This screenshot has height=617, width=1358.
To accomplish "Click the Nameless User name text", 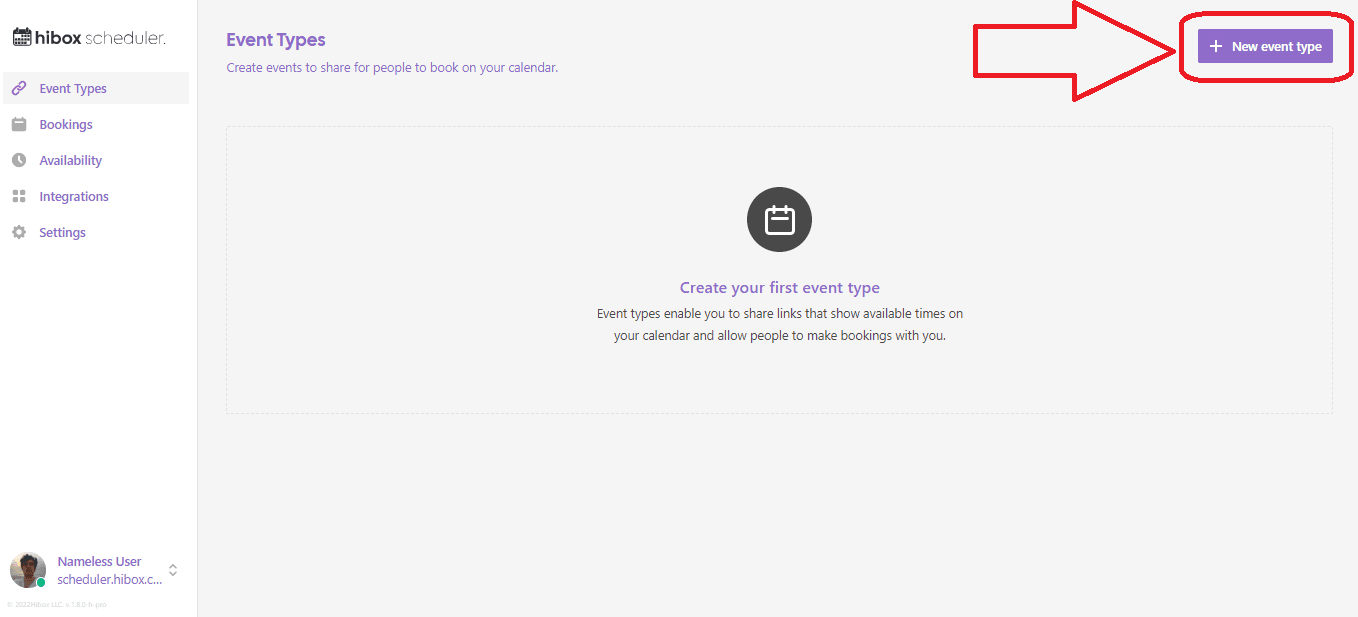I will [100, 561].
